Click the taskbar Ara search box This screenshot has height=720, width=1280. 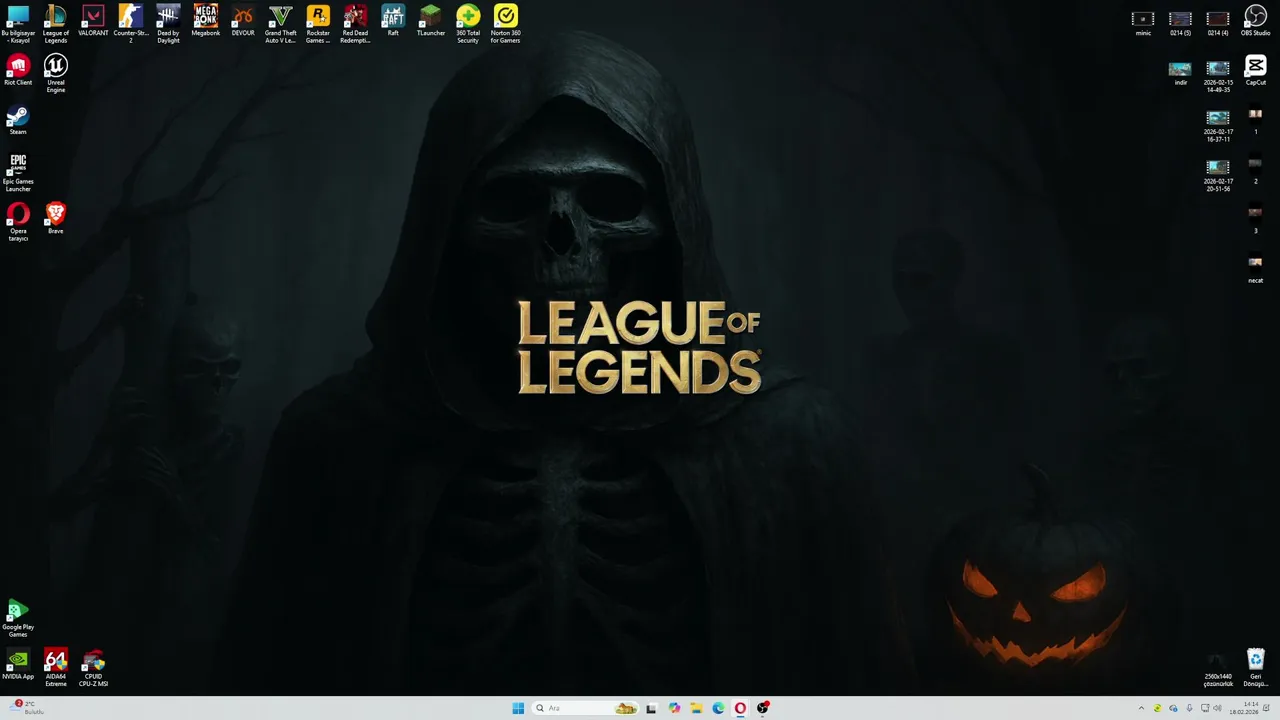[585, 708]
